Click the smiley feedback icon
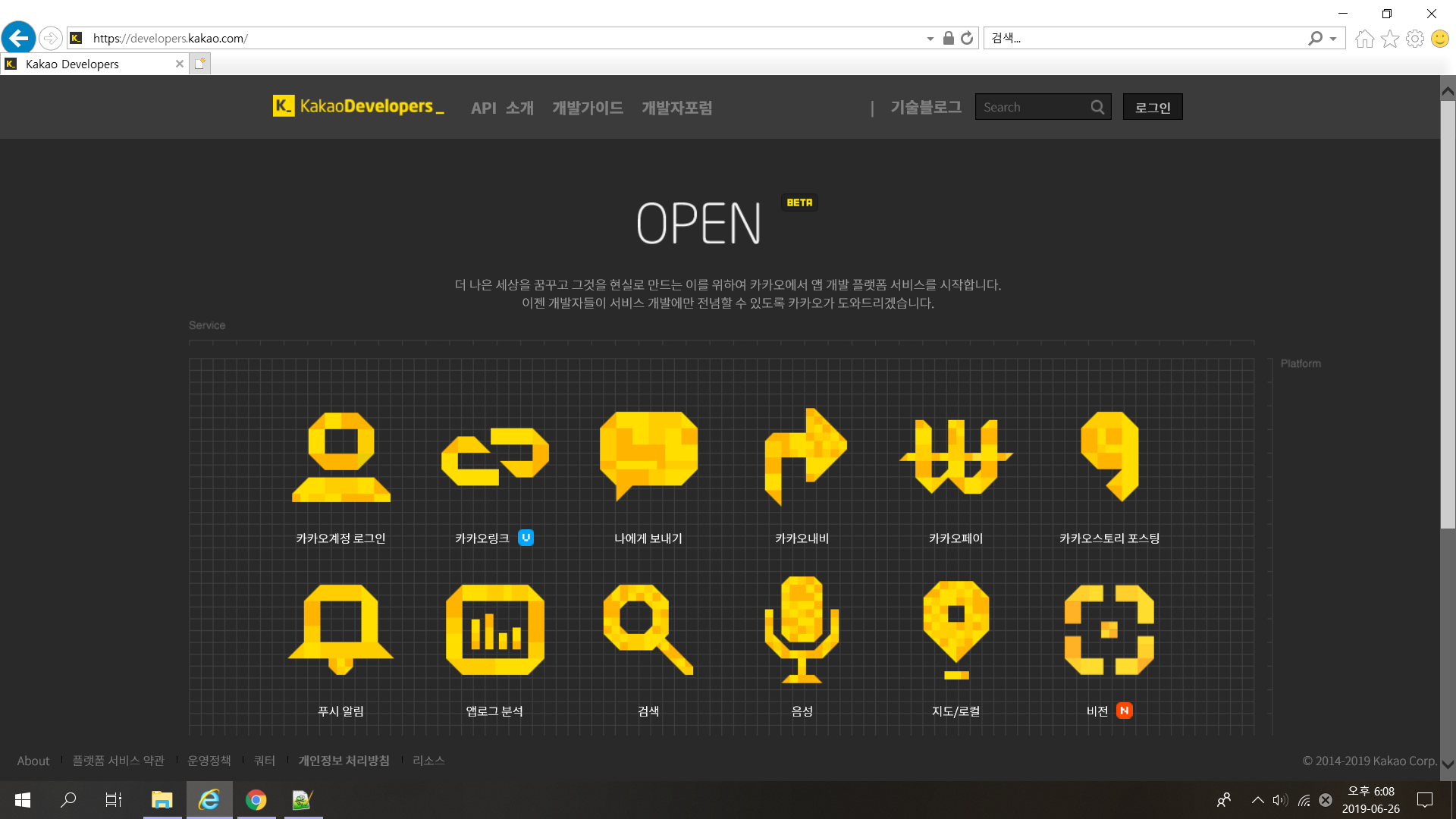This screenshot has width=1456, height=819. (1439, 39)
